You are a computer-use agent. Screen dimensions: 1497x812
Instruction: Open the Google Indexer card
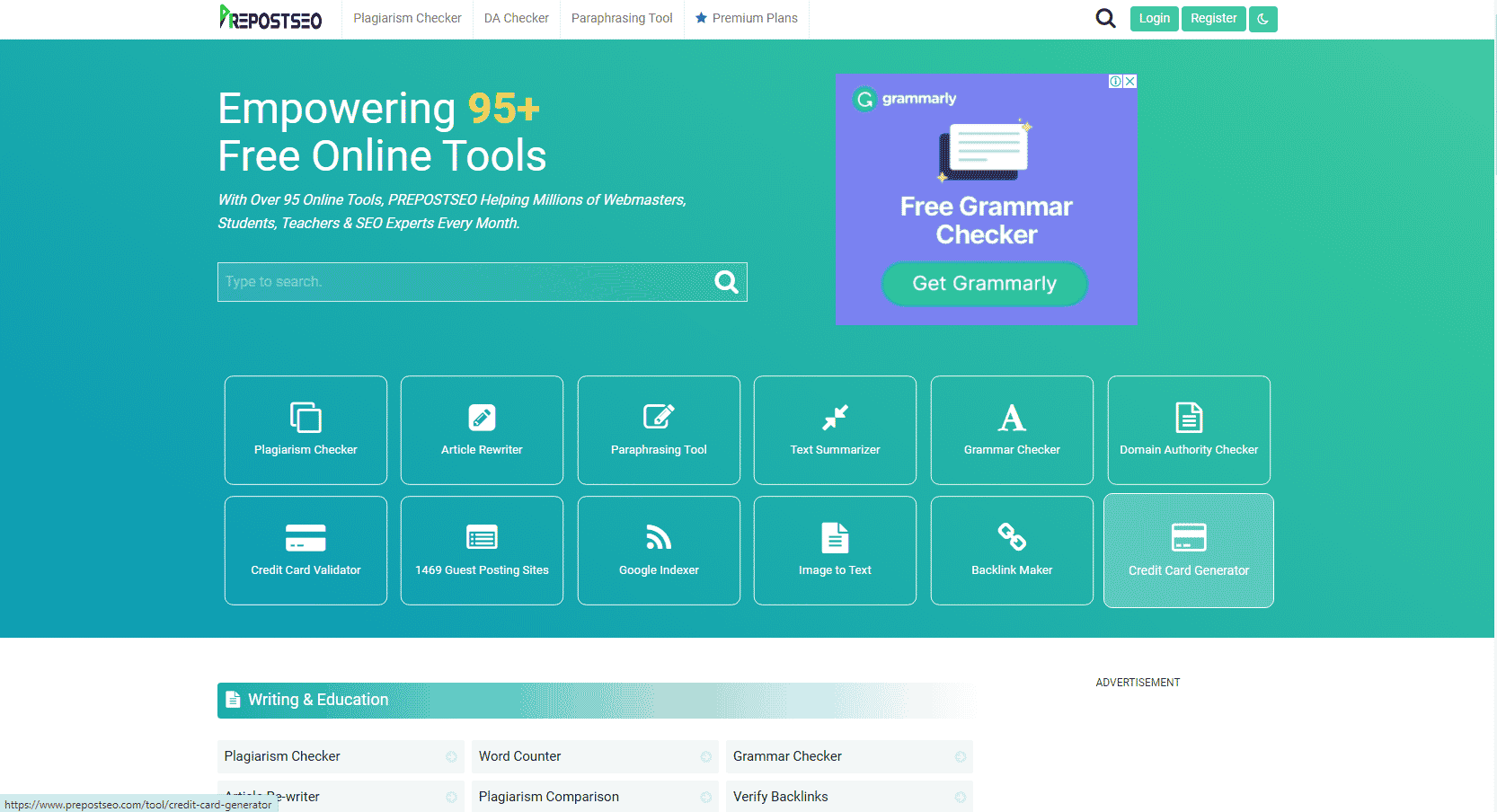pyautogui.click(x=659, y=551)
